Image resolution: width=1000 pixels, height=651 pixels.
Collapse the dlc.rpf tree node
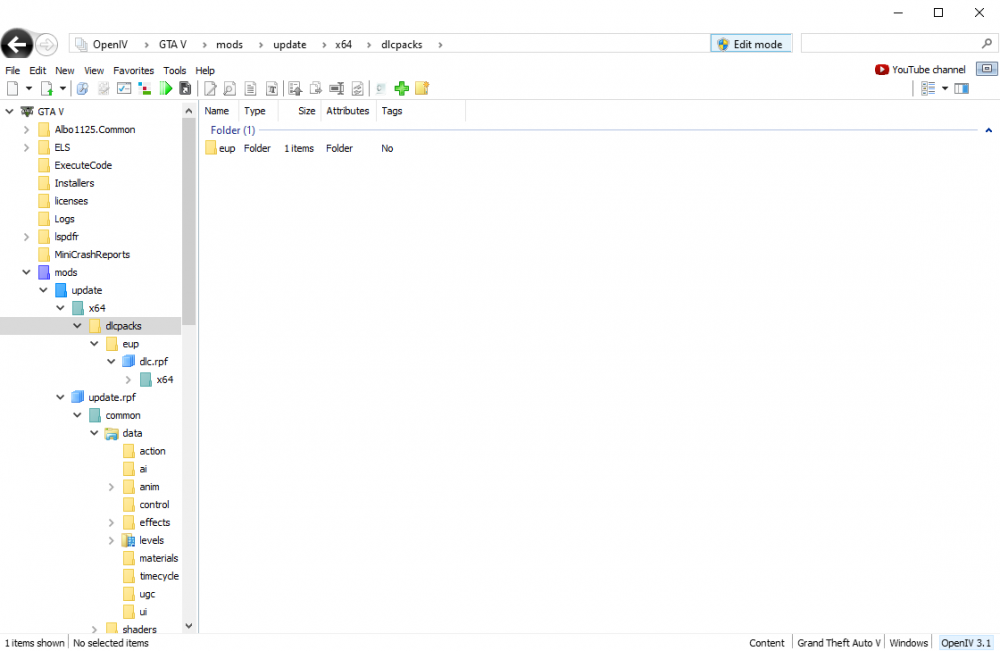111,362
